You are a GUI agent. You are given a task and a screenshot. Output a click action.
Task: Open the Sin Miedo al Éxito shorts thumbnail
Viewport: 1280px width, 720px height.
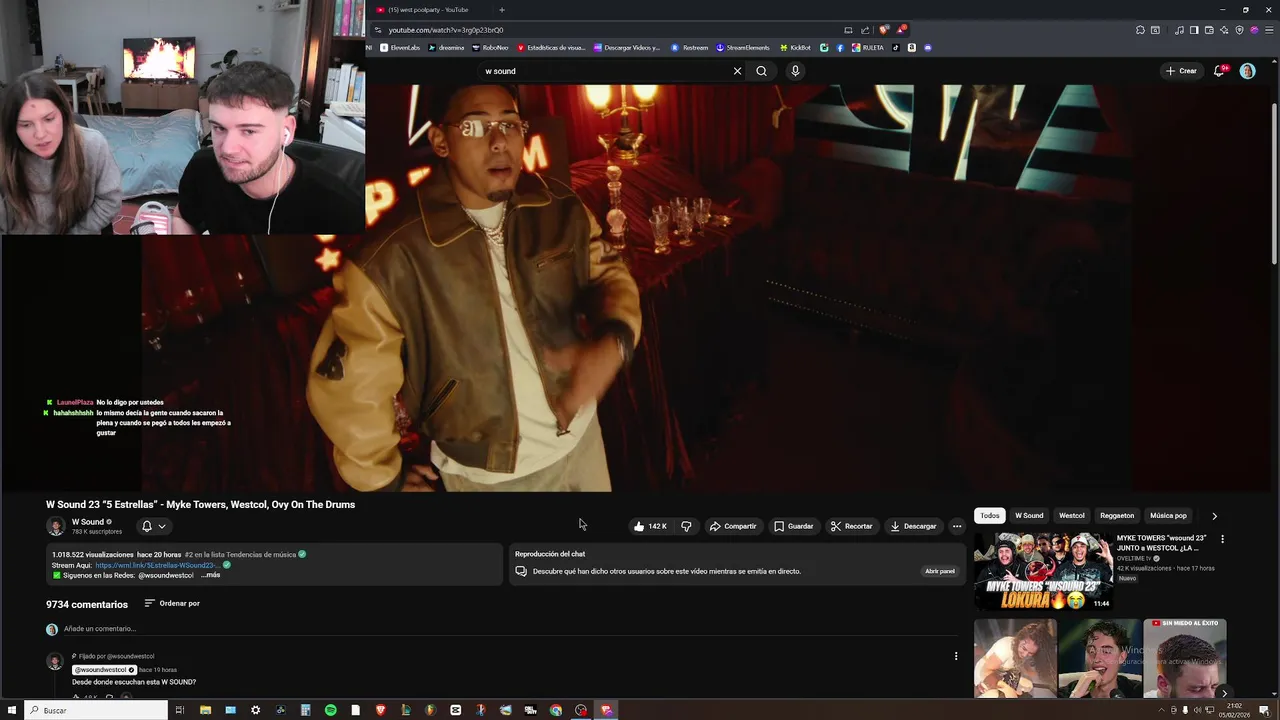click(x=1184, y=658)
